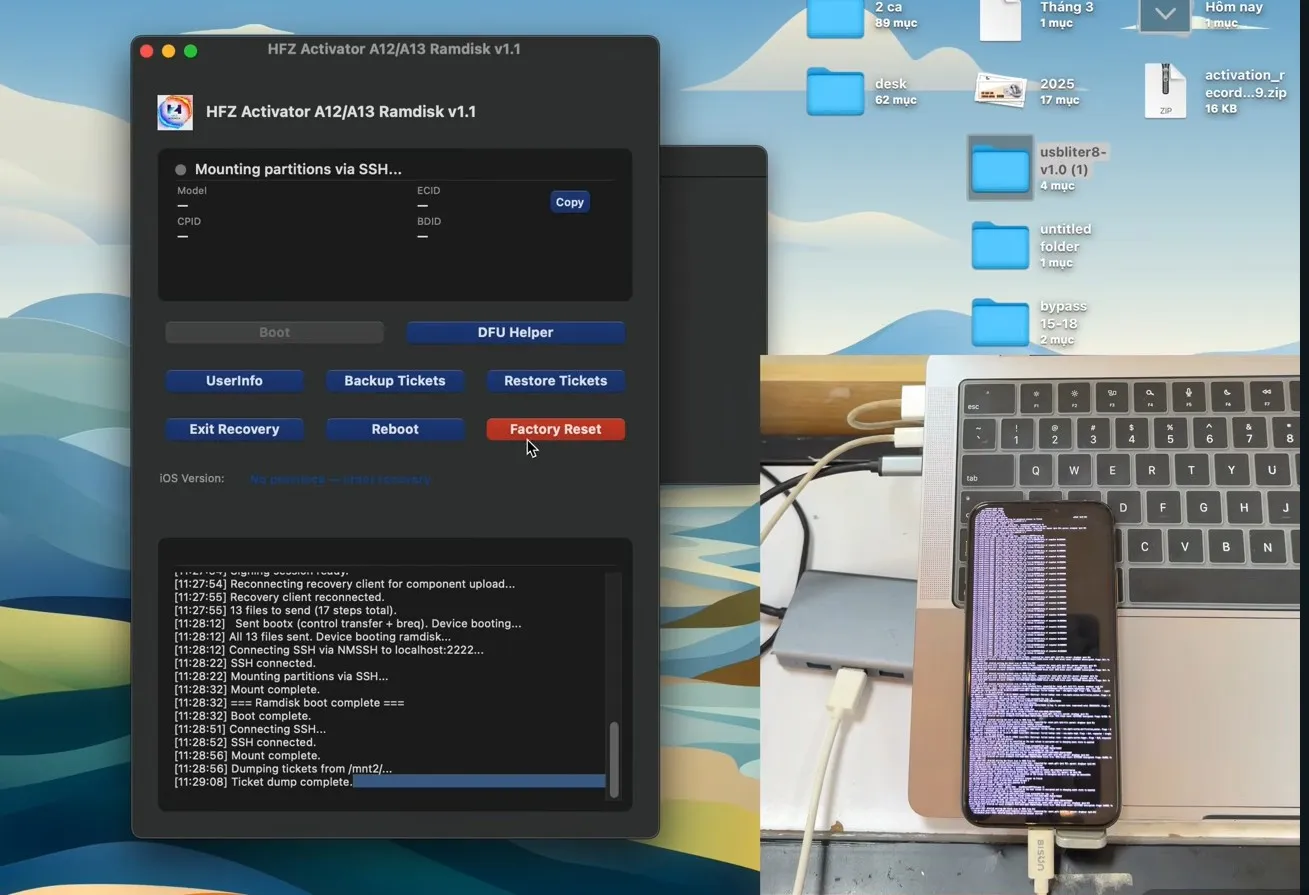Click log line "Ticket dump complete."

[x=264, y=782]
